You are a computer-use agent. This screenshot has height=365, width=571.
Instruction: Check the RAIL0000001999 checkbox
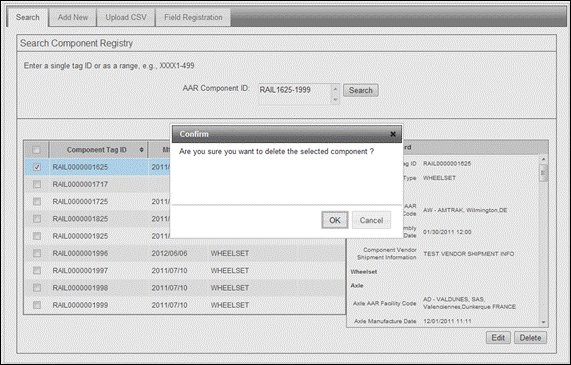(37, 305)
